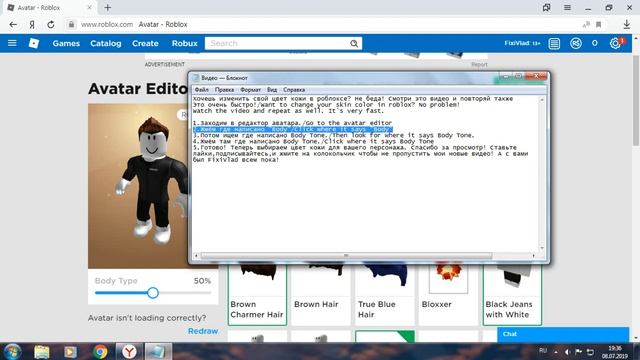The height and width of the screenshot is (360, 640).
Task: Show hidden system tray icons
Action: tap(556, 352)
